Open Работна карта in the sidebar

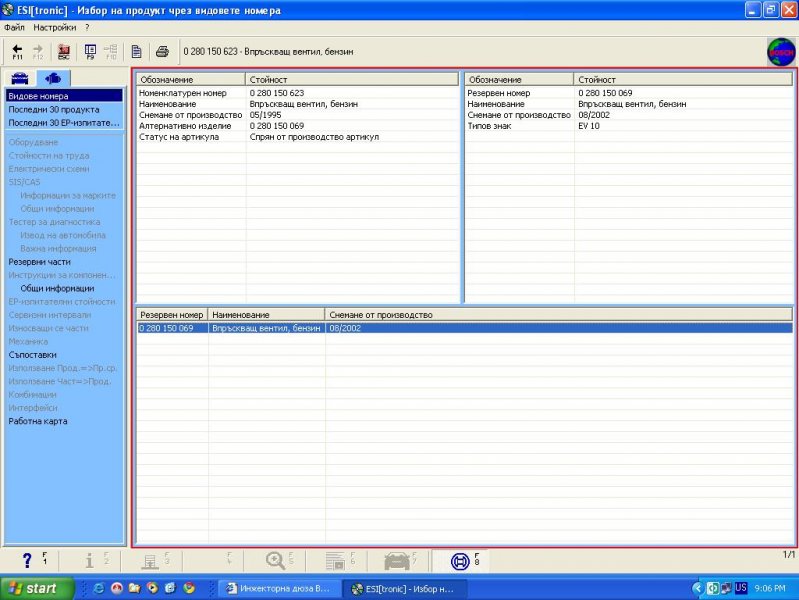38,421
